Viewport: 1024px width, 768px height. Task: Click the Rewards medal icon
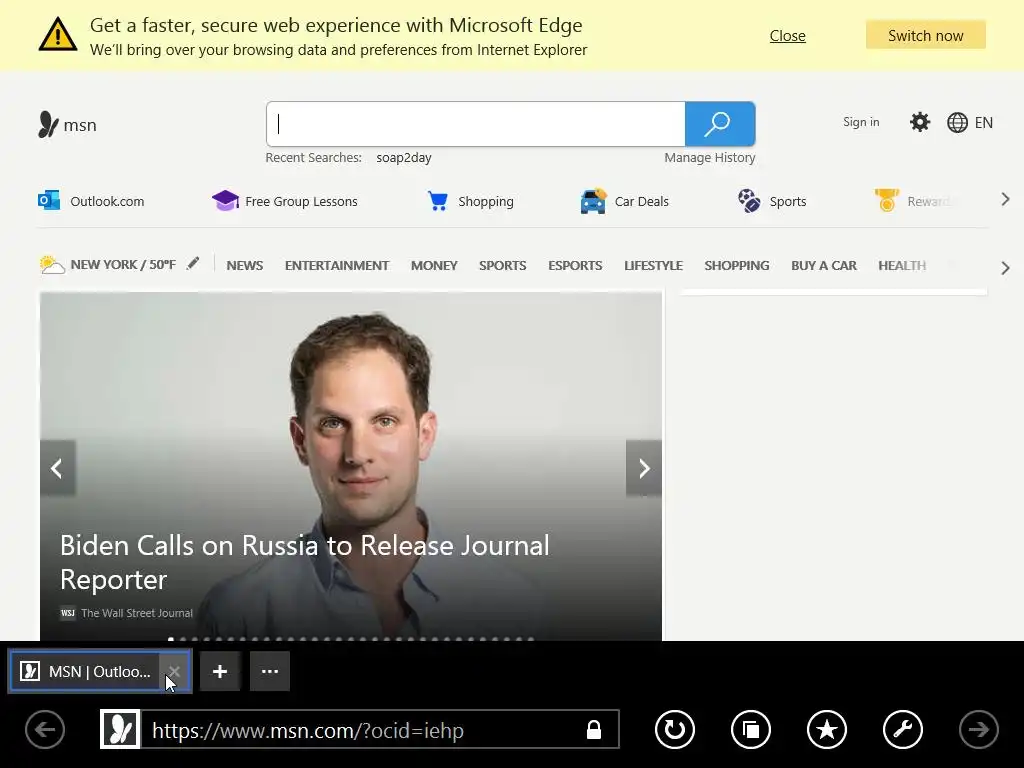(x=887, y=200)
